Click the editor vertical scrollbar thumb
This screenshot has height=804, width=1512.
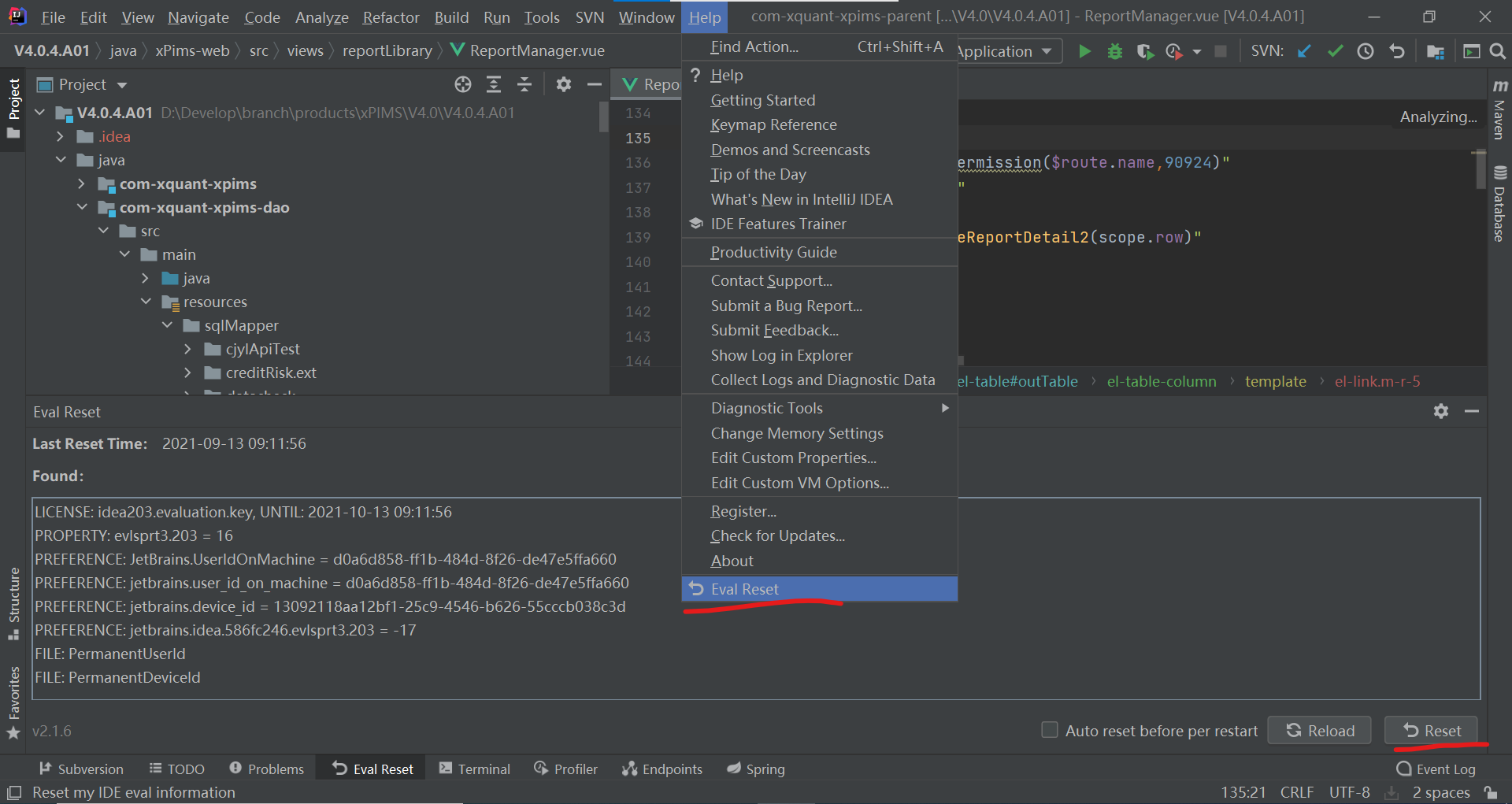[1480, 169]
